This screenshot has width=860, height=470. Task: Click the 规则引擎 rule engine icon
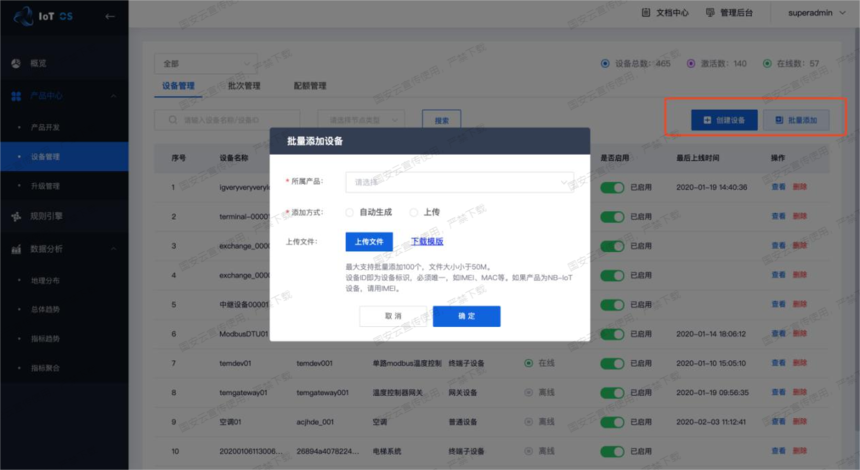(x=16, y=216)
